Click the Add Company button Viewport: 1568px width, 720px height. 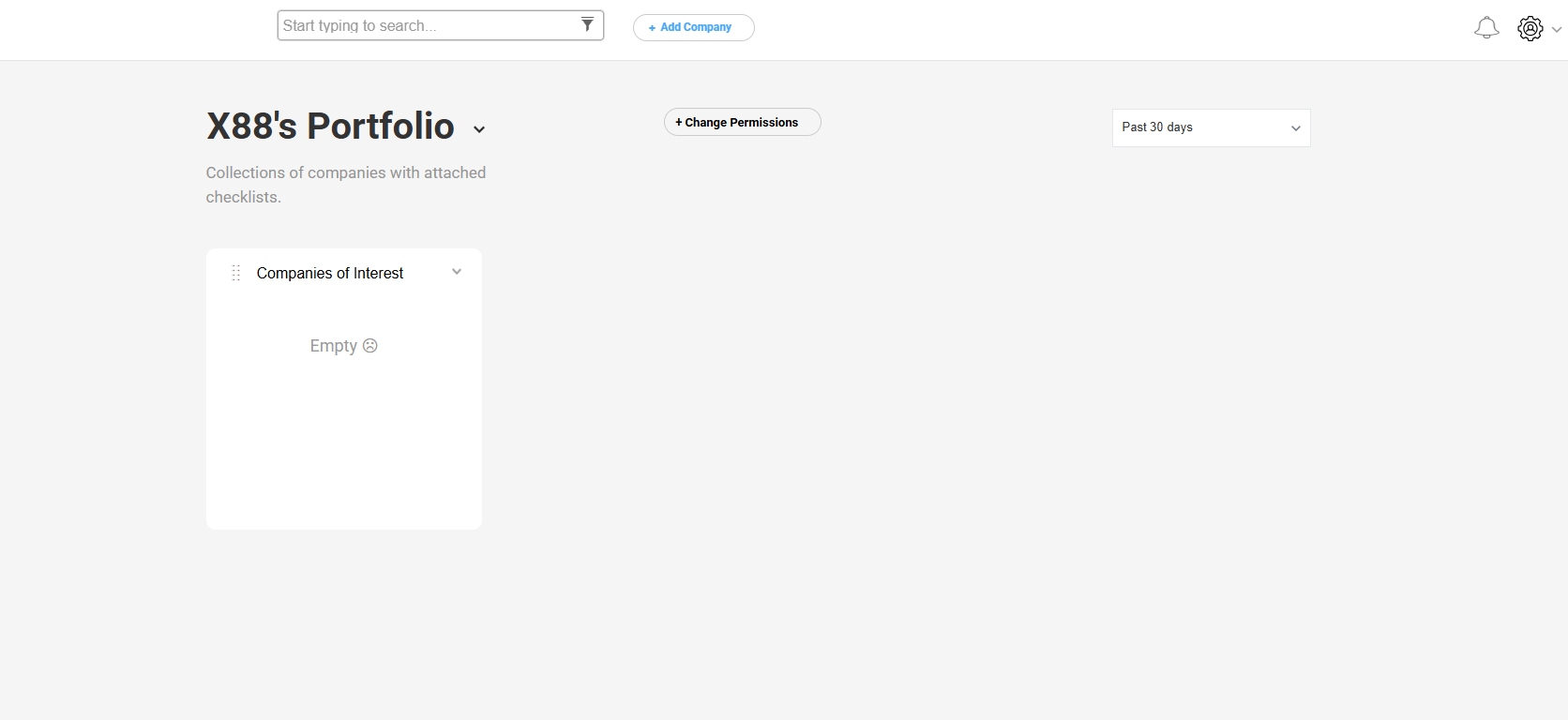click(x=694, y=28)
